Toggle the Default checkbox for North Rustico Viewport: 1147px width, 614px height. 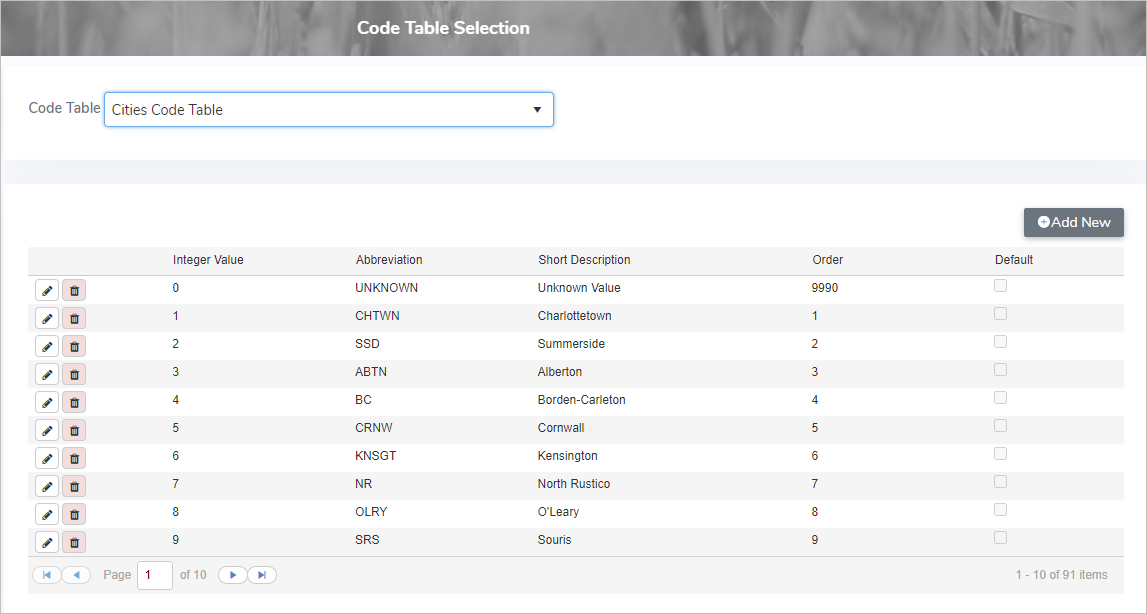pos(1000,480)
